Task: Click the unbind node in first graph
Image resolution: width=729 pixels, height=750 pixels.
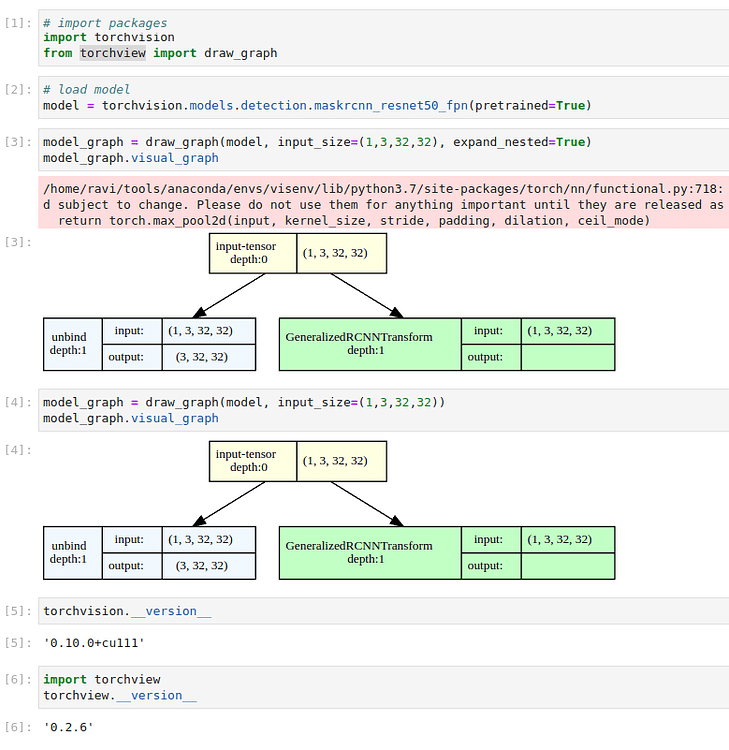Action: pos(69,344)
